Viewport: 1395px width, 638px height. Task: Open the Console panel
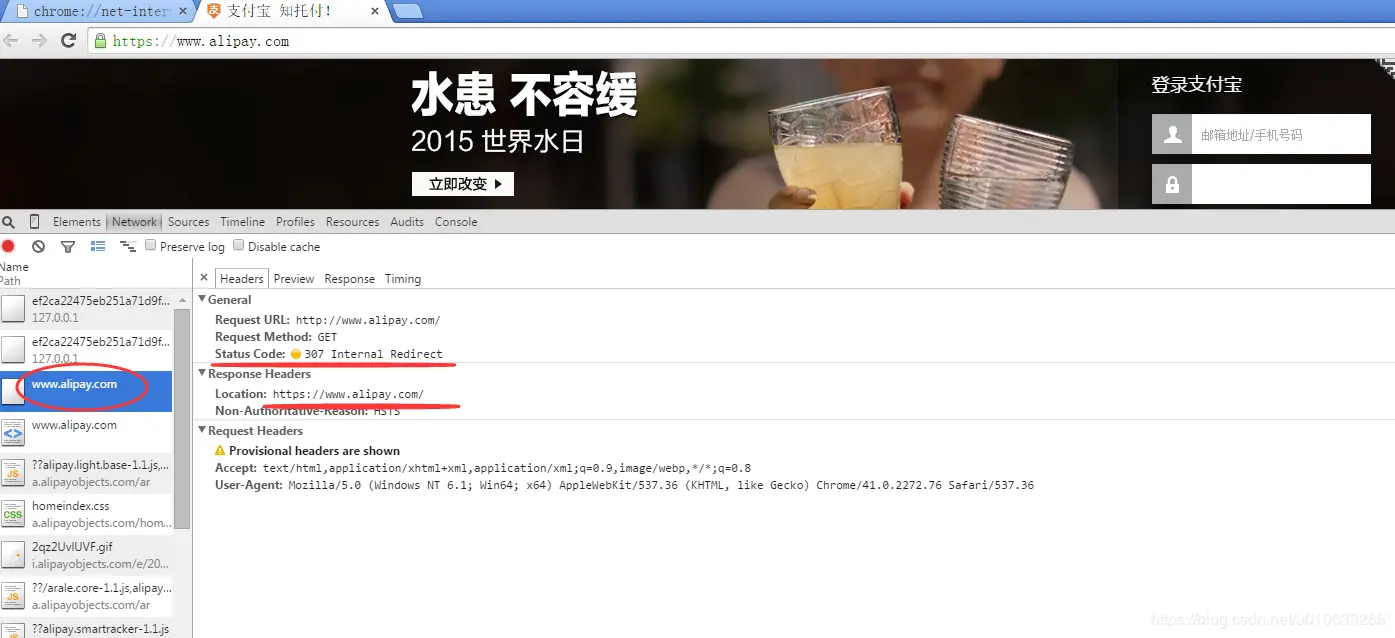[x=456, y=221]
